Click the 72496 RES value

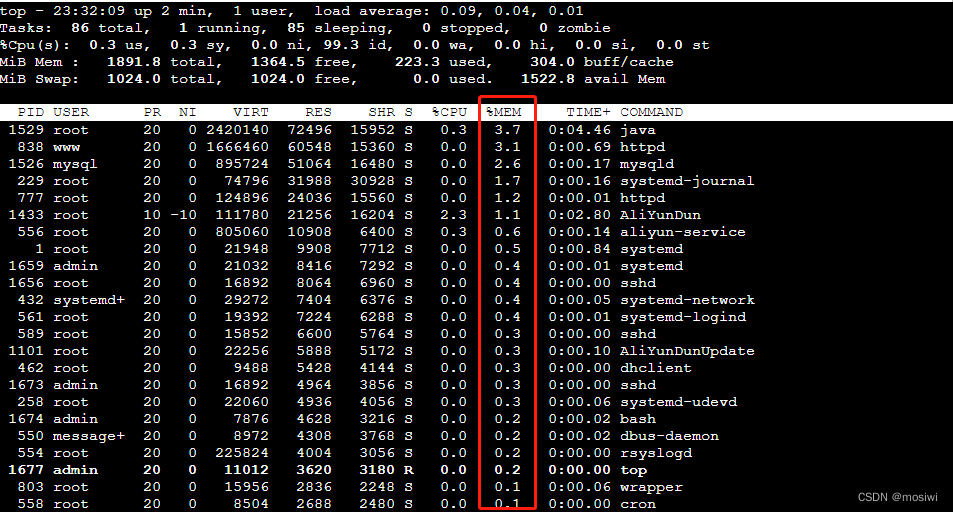309,130
